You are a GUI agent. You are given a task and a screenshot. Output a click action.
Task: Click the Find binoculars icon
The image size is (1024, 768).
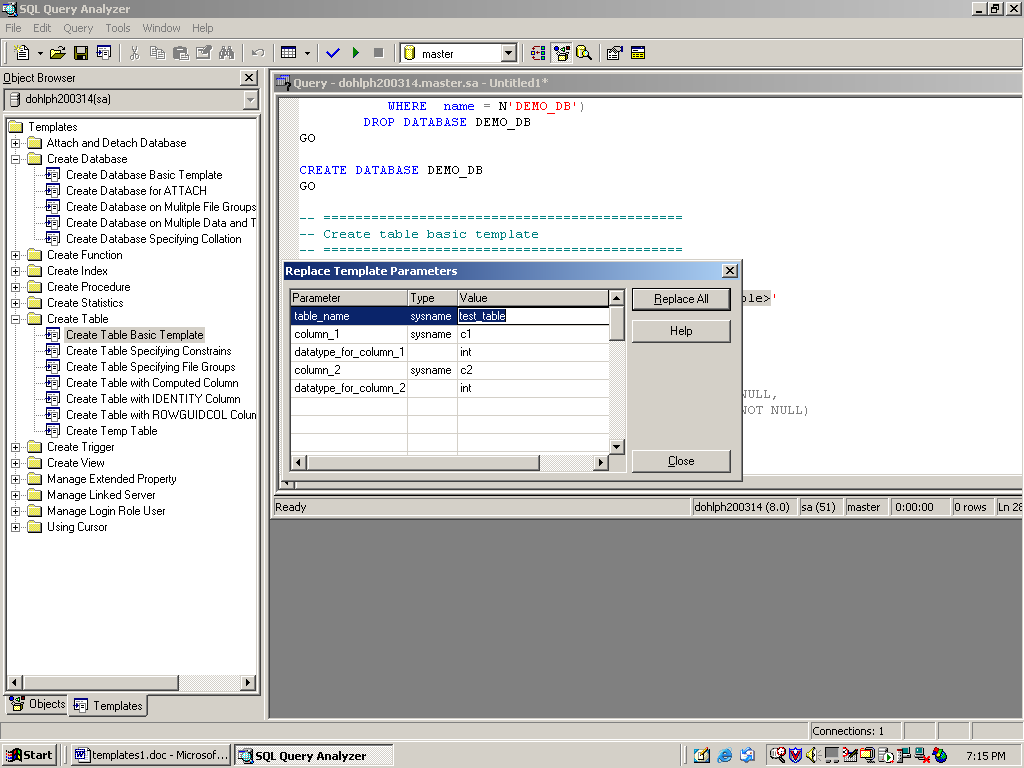(x=226, y=53)
